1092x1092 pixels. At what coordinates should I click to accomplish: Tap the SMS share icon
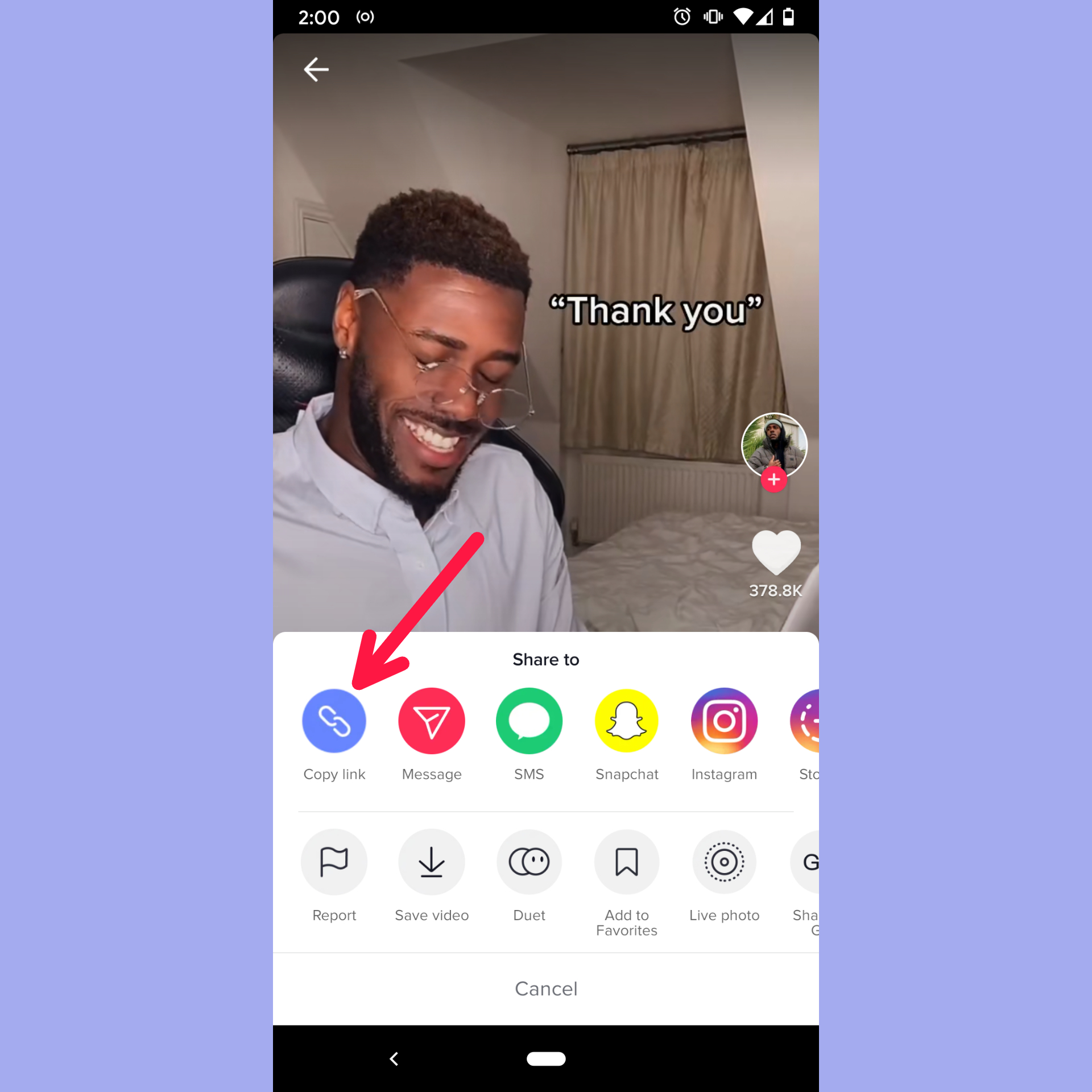pos(529,720)
